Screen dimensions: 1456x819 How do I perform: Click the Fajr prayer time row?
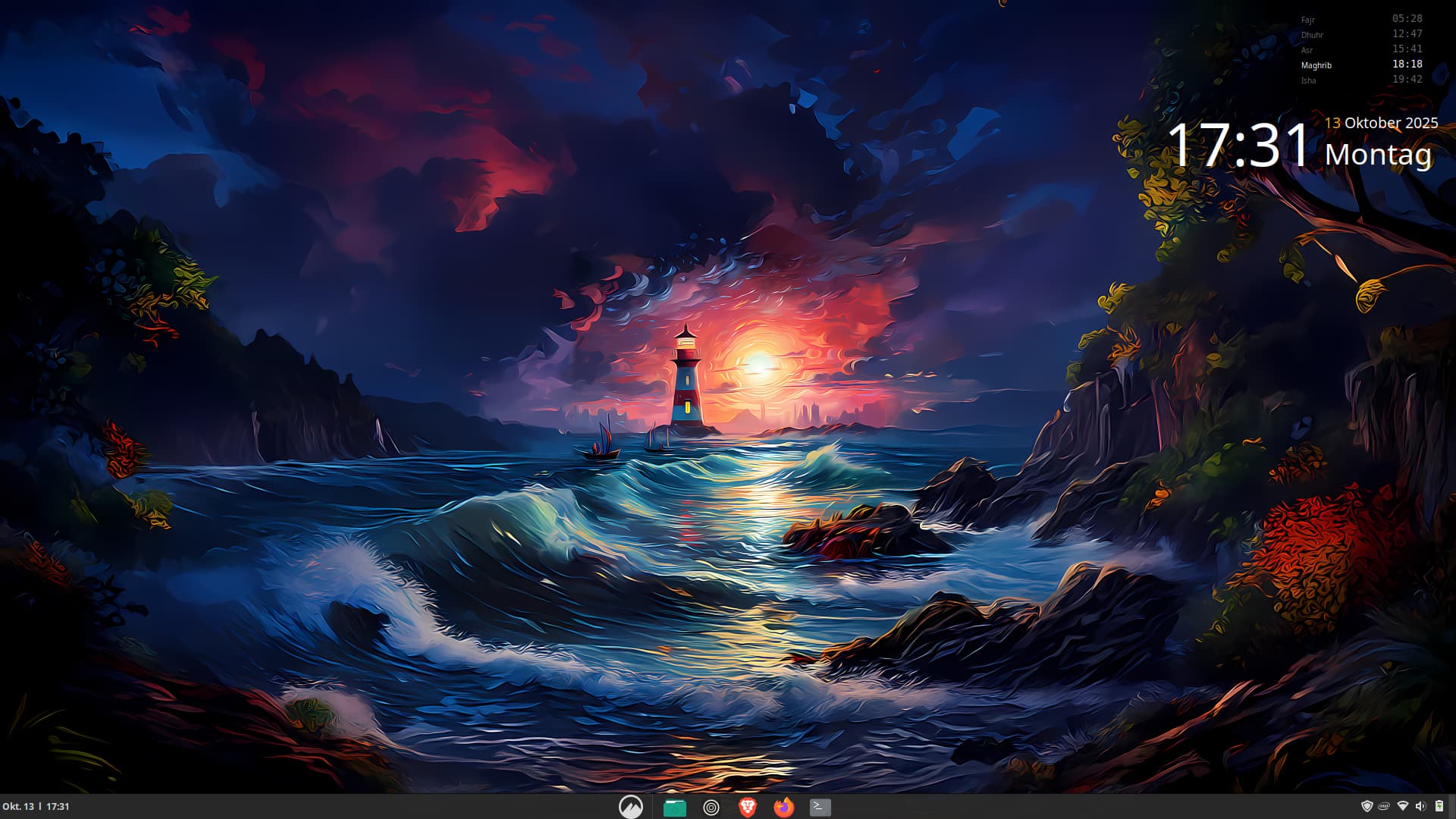[x=1308, y=20]
